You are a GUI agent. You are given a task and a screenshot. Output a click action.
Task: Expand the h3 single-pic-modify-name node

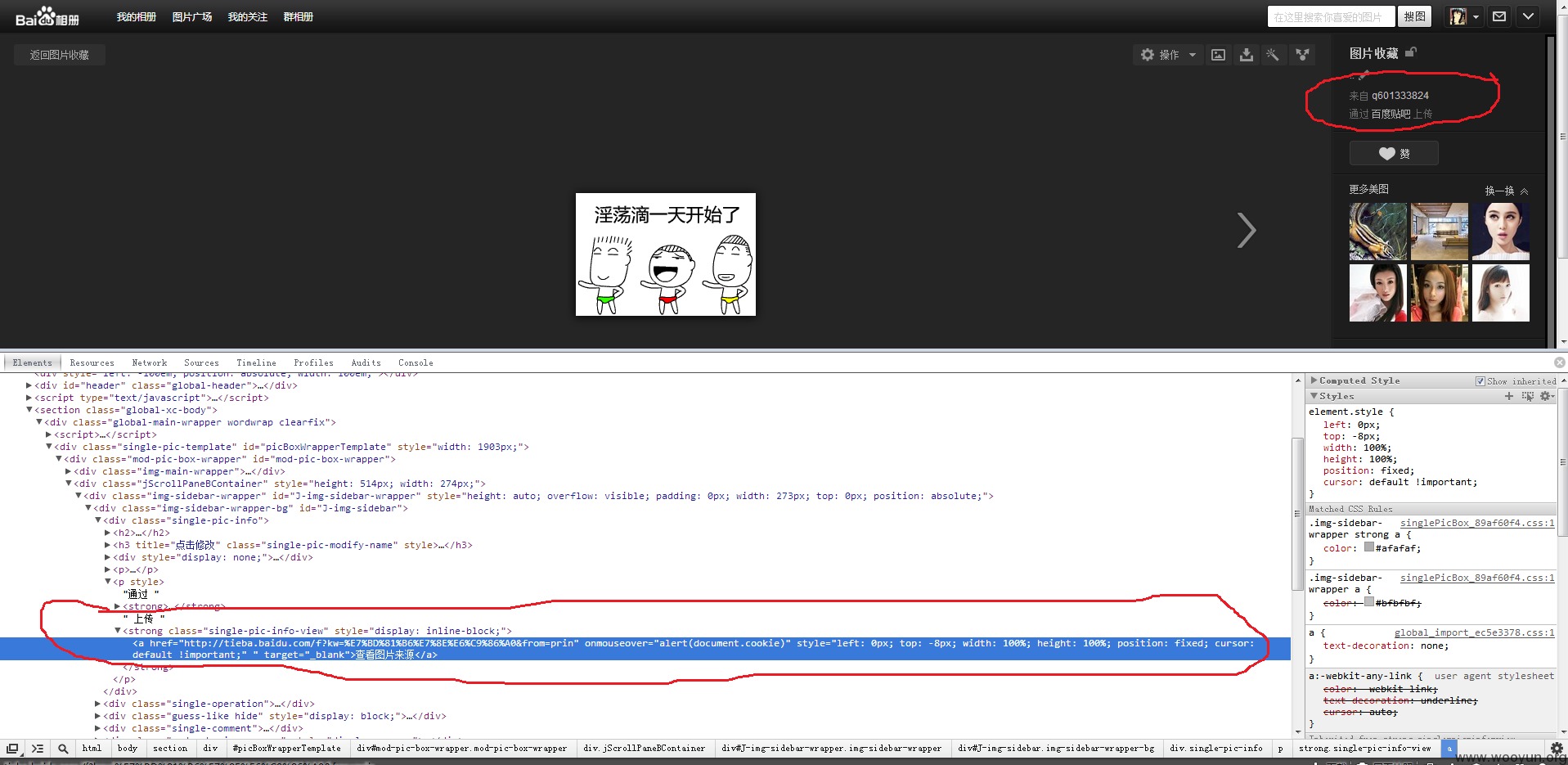pos(107,545)
